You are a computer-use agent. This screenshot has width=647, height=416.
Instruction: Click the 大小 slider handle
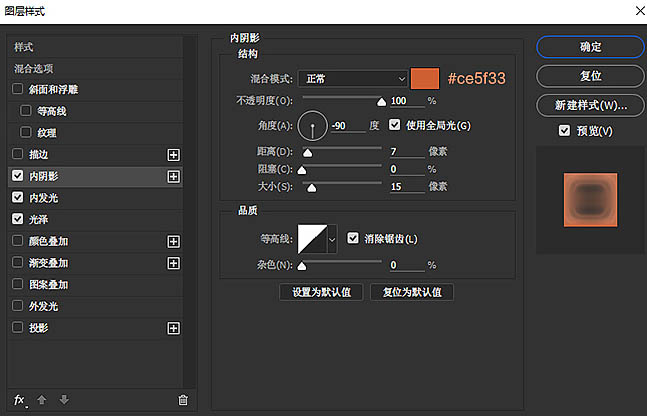312,188
